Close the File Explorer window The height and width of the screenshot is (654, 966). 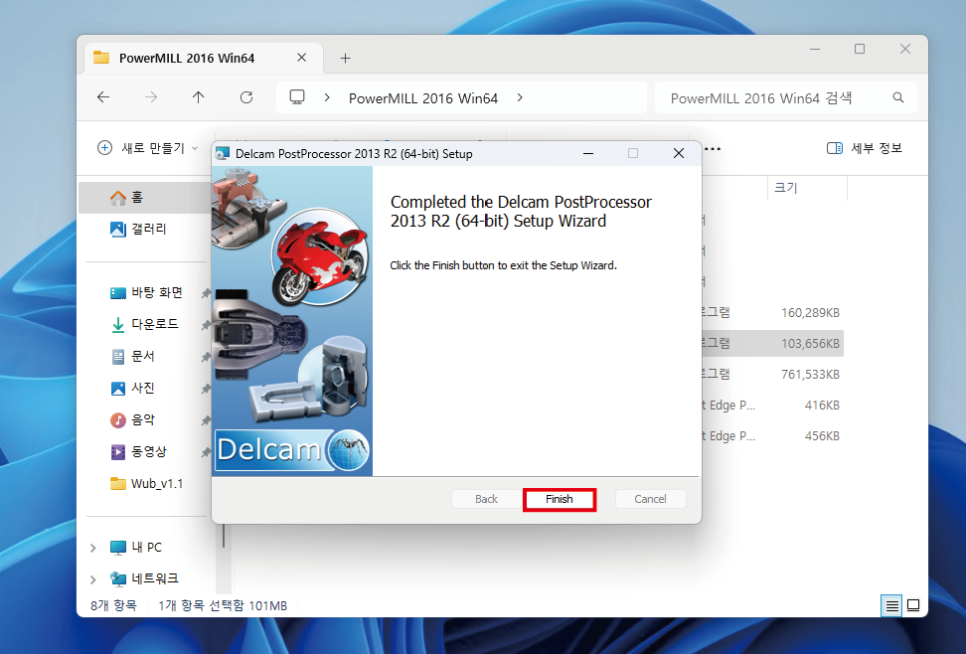pos(905,49)
